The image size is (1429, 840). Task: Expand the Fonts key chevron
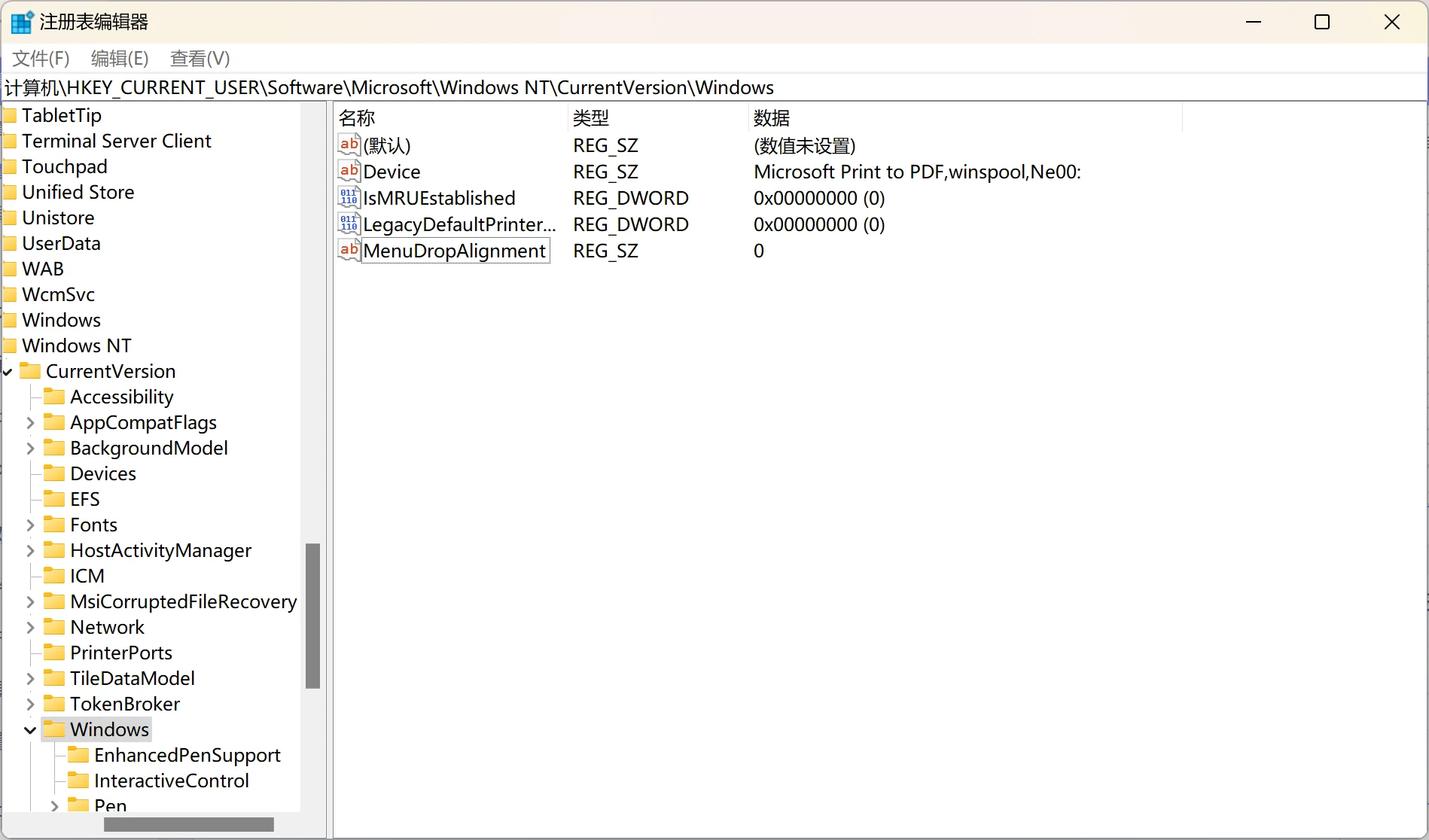click(30, 525)
